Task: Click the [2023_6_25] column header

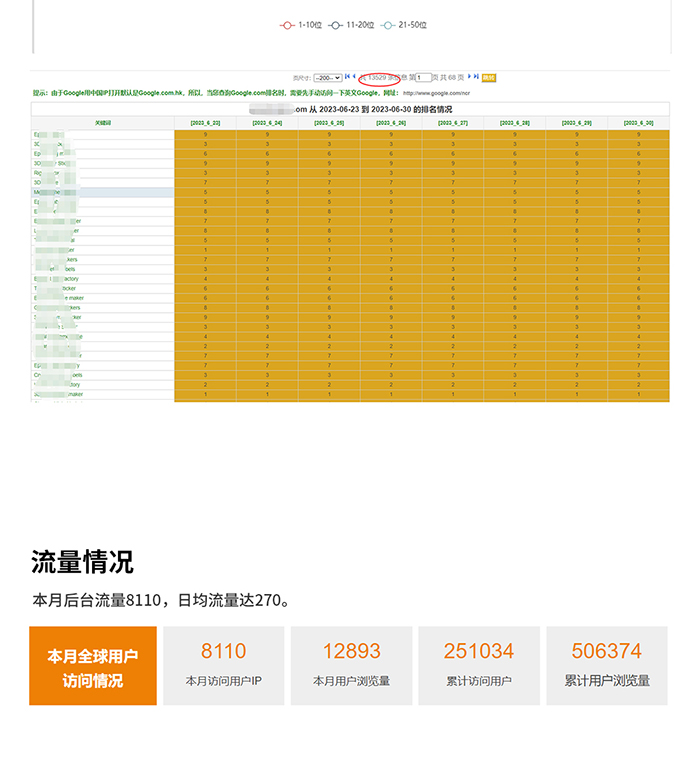Action: (x=329, y=123)
